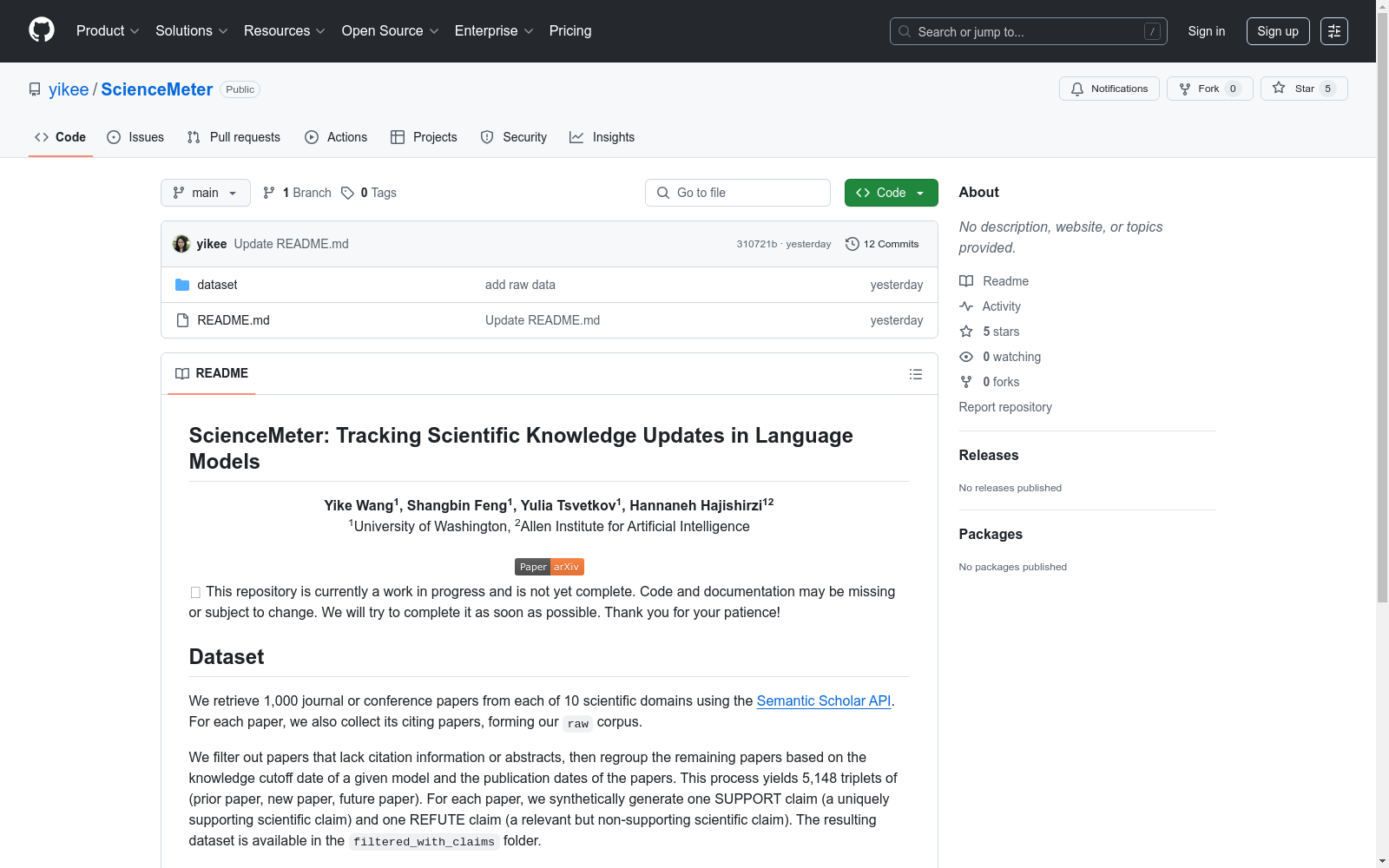Expand the Solutions menu
The height and width of the screenshot is (868, 1389).
pyautogui.click(x=192, y=31)
